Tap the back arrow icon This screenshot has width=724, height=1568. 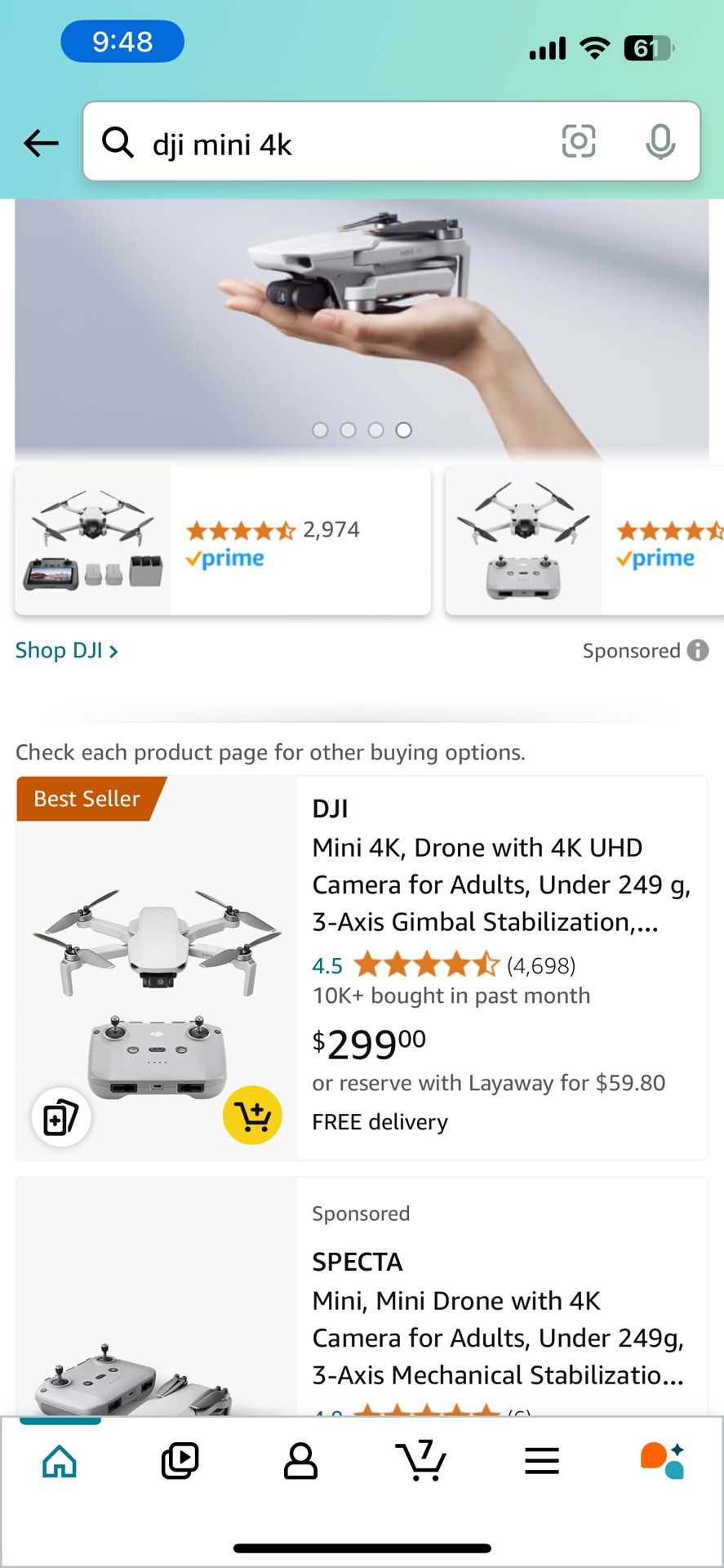tap(41, 143)
